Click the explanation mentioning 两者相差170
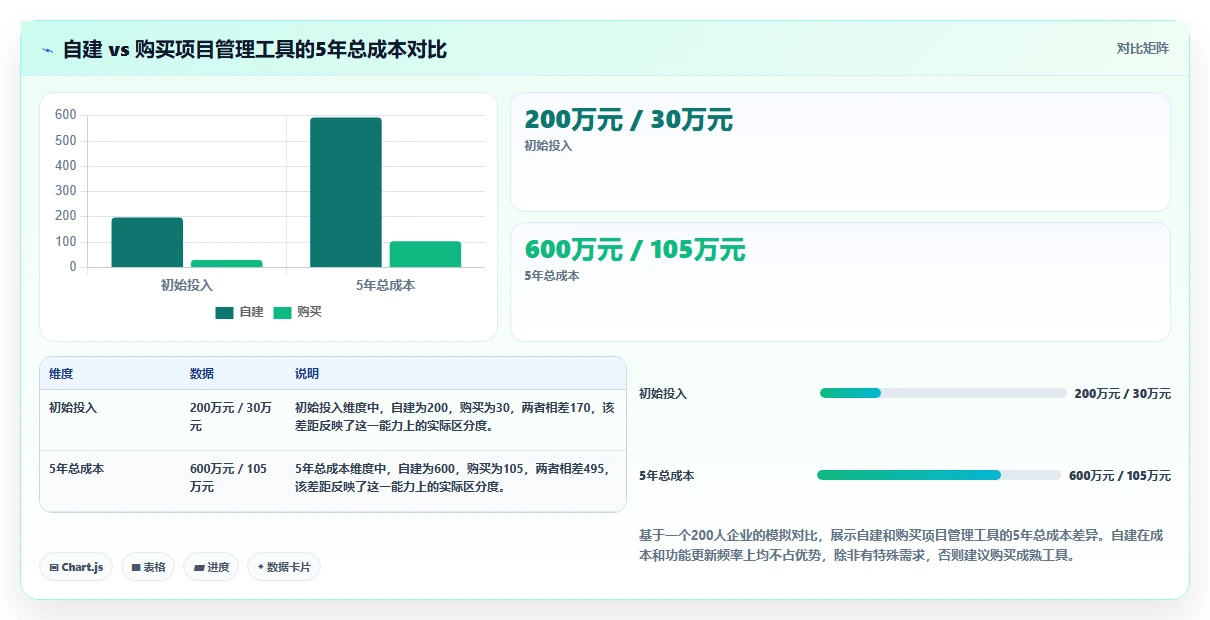The image size is (1210, 620). 455,417
